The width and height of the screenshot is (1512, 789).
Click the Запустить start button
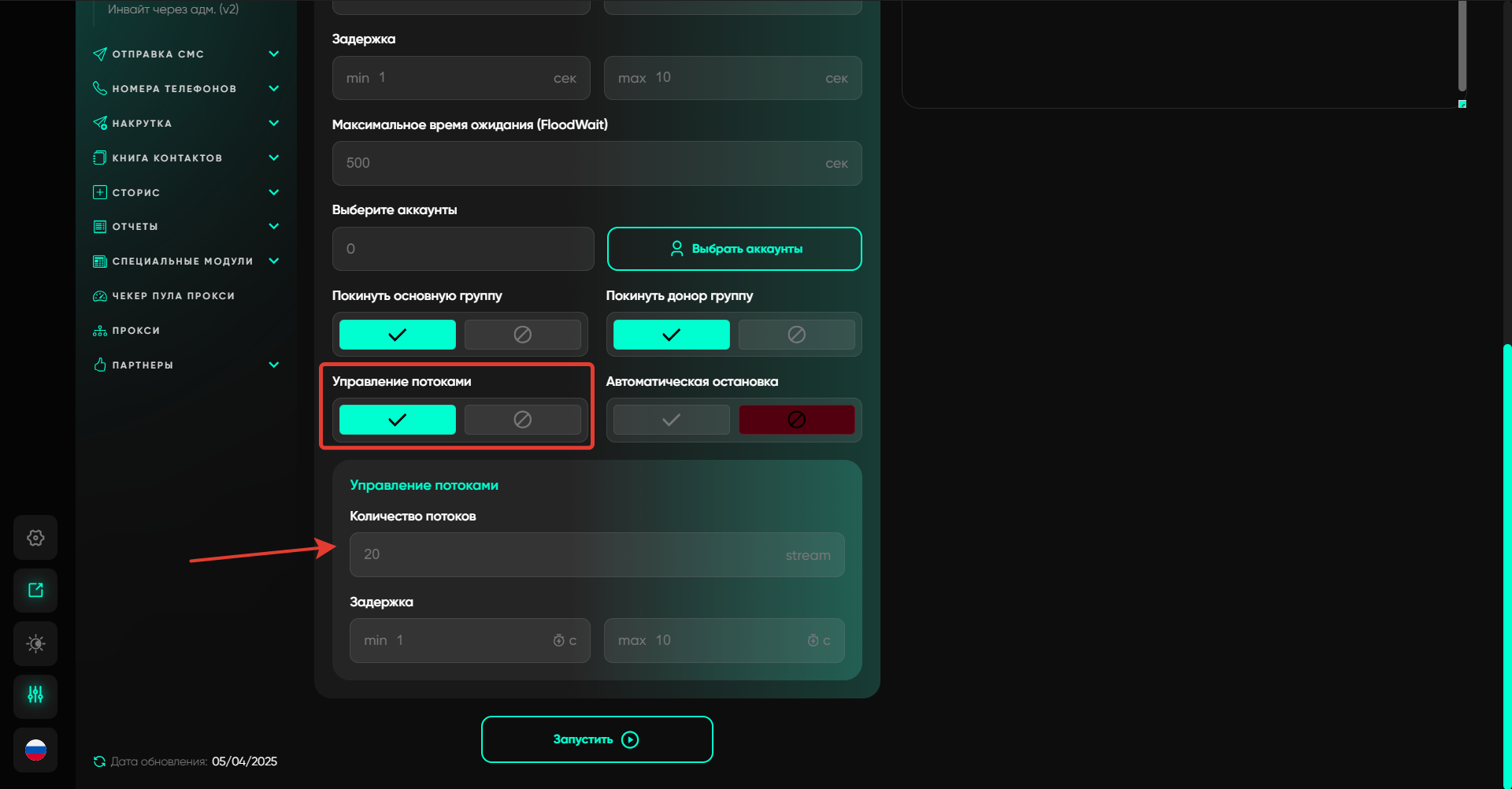(597, 739)
